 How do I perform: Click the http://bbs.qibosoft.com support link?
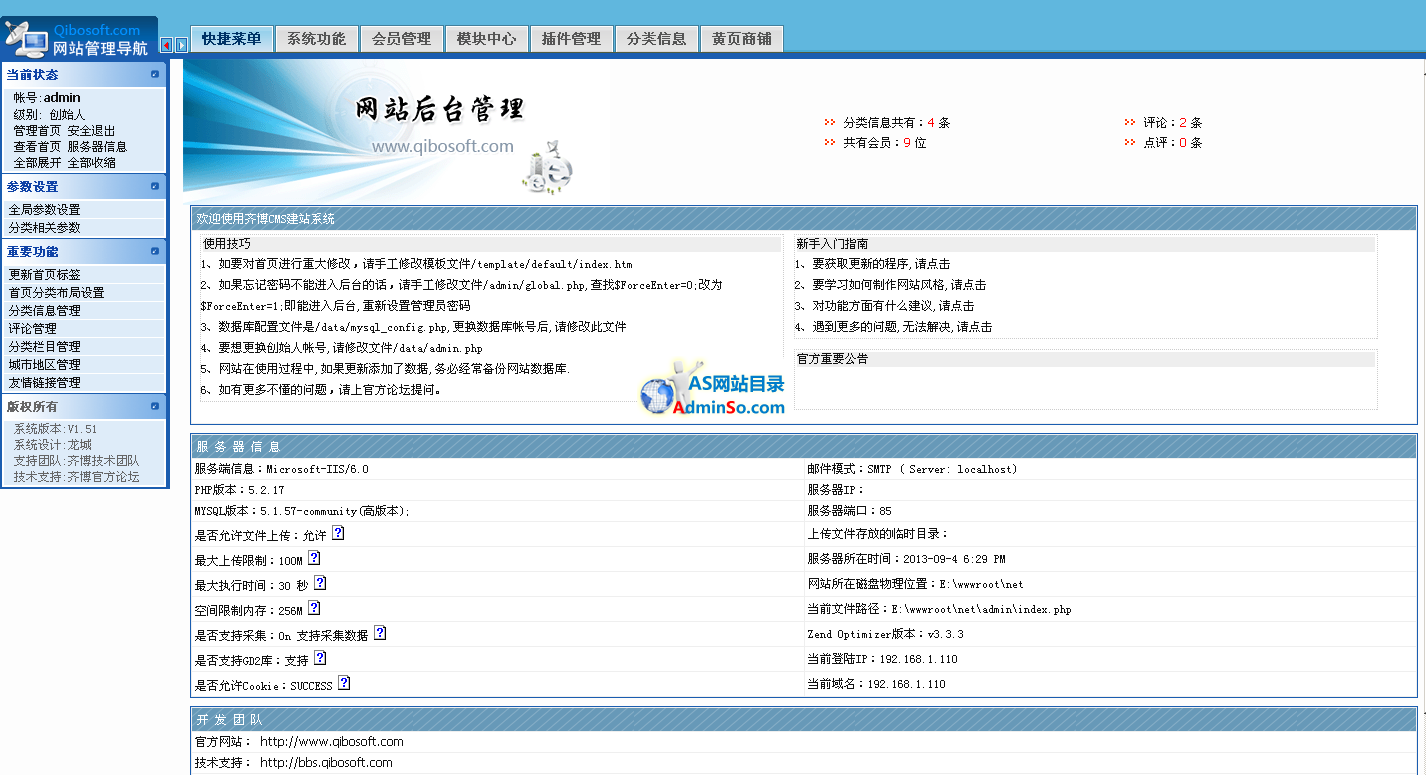coord(326,762)
